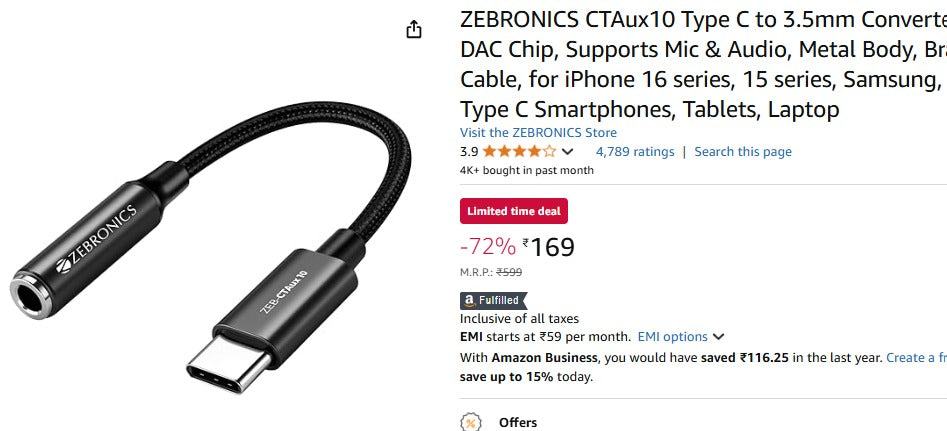Viewport: 947px width, 431px height.
Task: Click the Offers percent badge icon
Action: [x=469, y=422]
